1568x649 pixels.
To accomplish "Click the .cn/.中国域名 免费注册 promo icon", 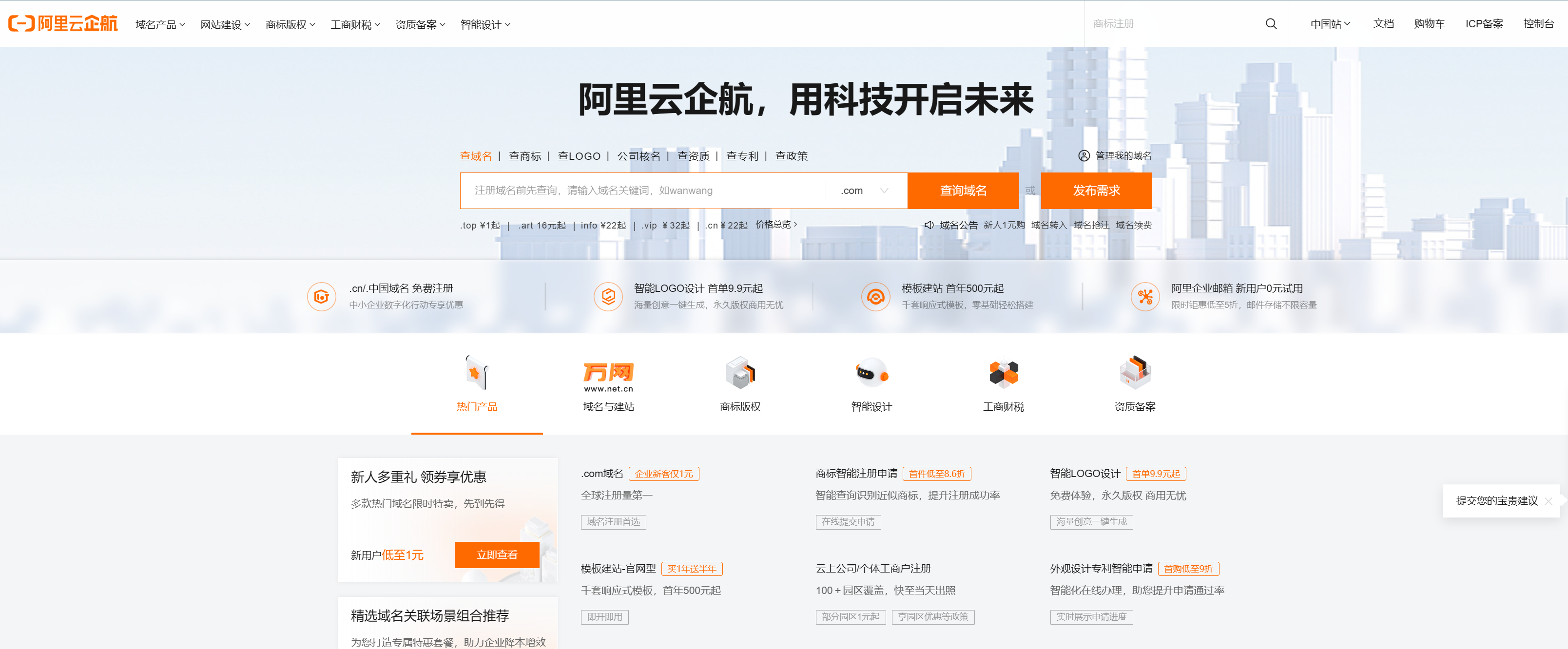I will (x=321, y=296).
